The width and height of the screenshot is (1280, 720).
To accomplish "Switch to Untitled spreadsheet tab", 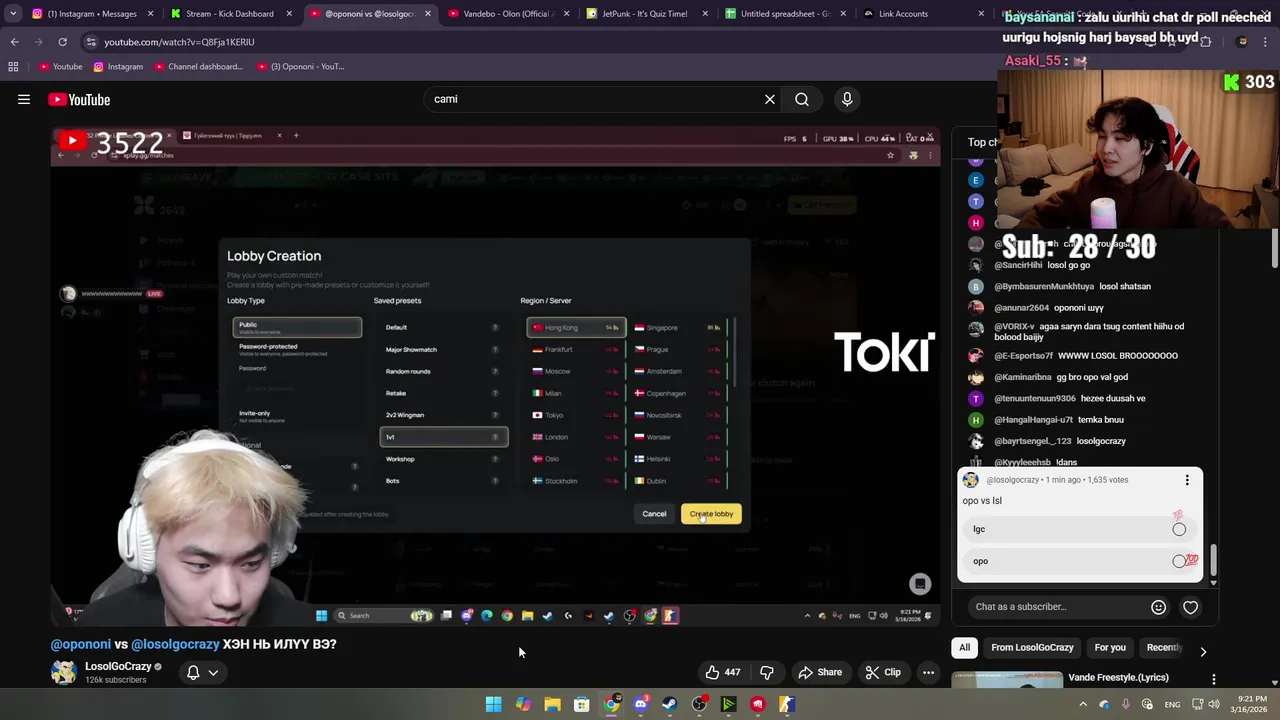I will (x=782, y=14).
